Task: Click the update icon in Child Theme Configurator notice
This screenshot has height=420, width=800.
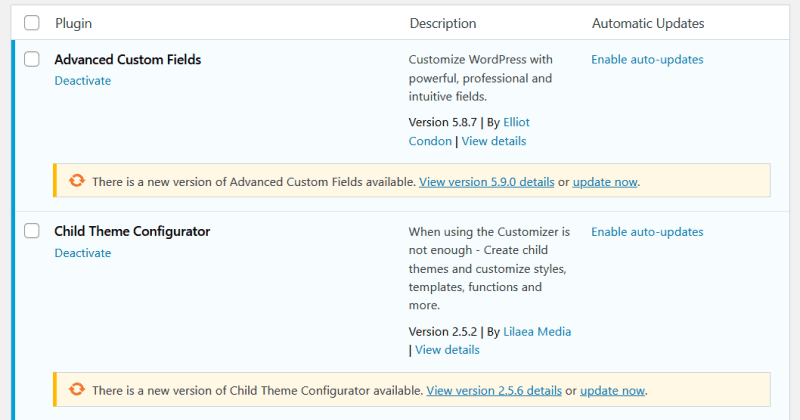Action: 77,389
